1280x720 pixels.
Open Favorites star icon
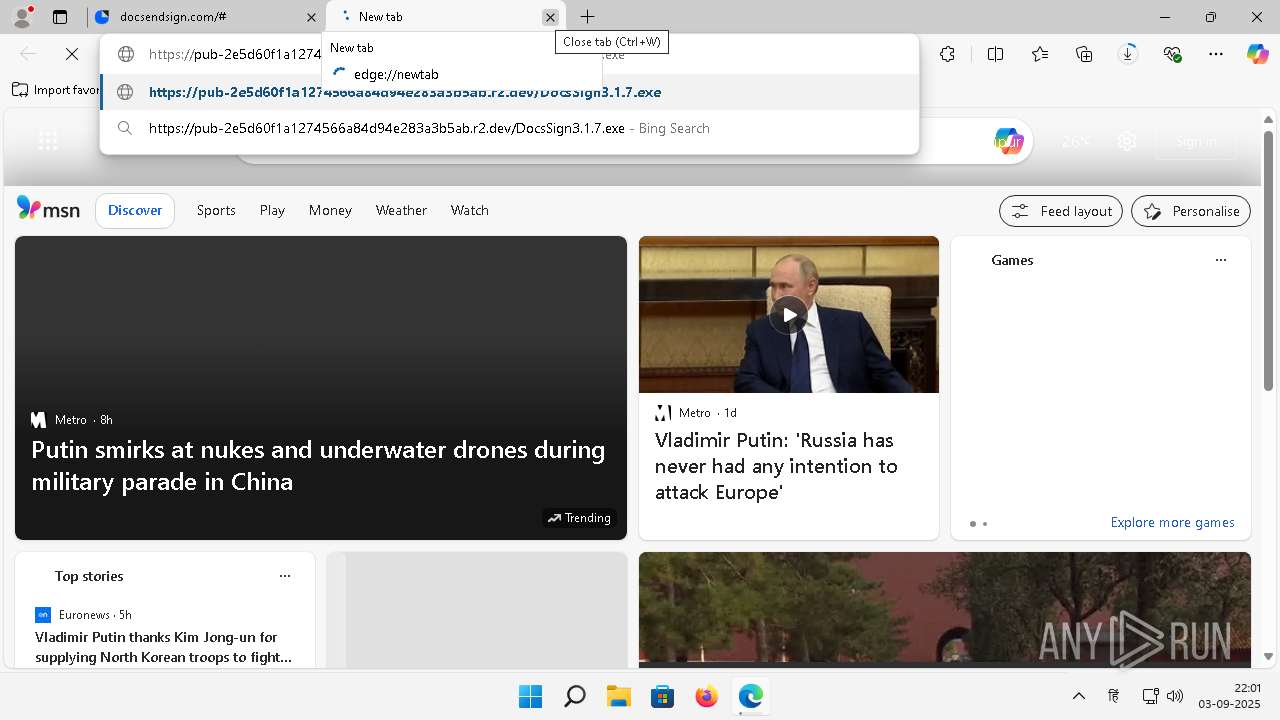click(x=1040, y=54)
